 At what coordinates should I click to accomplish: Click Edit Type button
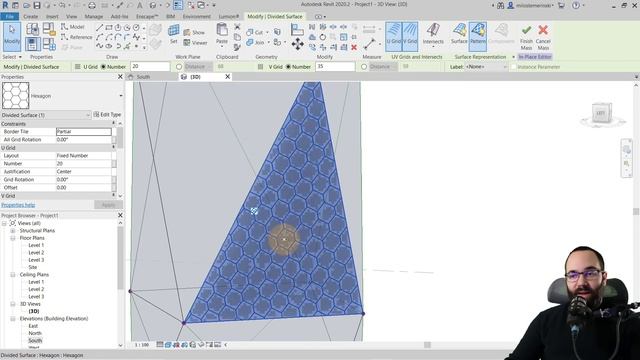(x=107, y=115)
